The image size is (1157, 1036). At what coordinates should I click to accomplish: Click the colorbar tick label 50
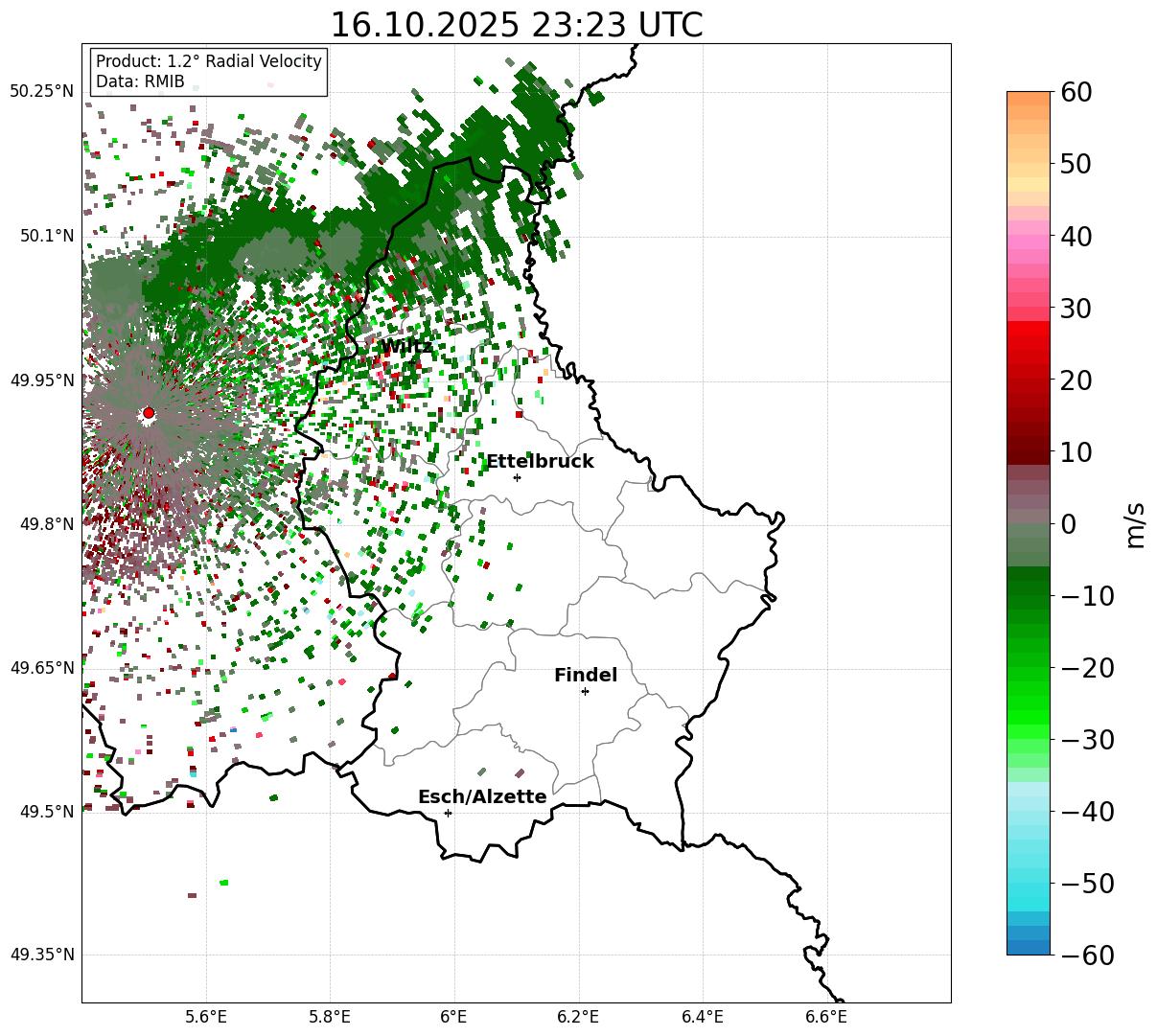pos(1077,165)
